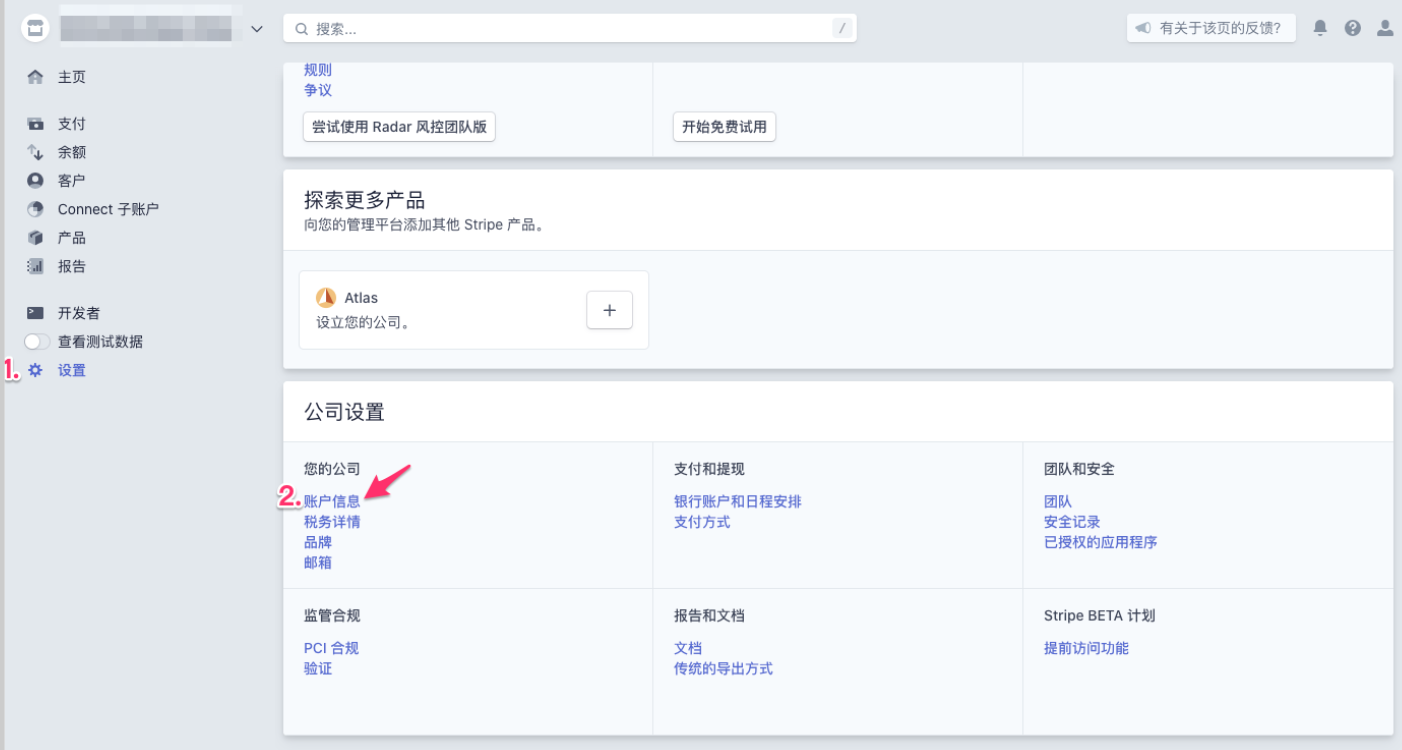
Task: Click the 有关于该页的反馈 feedback button
Action: (x=1211, y=28)
